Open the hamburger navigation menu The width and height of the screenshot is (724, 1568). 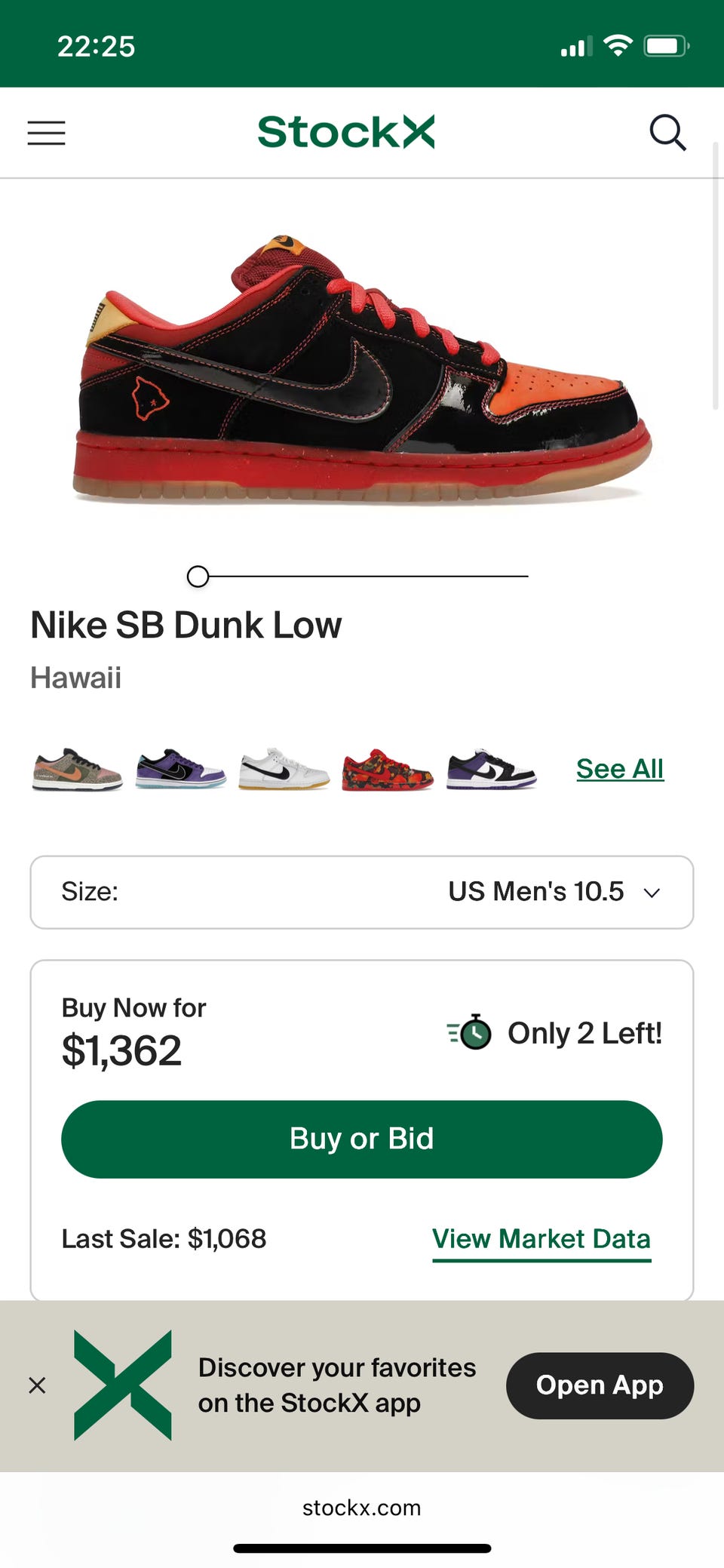pyautogui.click(x=47, y=133)
